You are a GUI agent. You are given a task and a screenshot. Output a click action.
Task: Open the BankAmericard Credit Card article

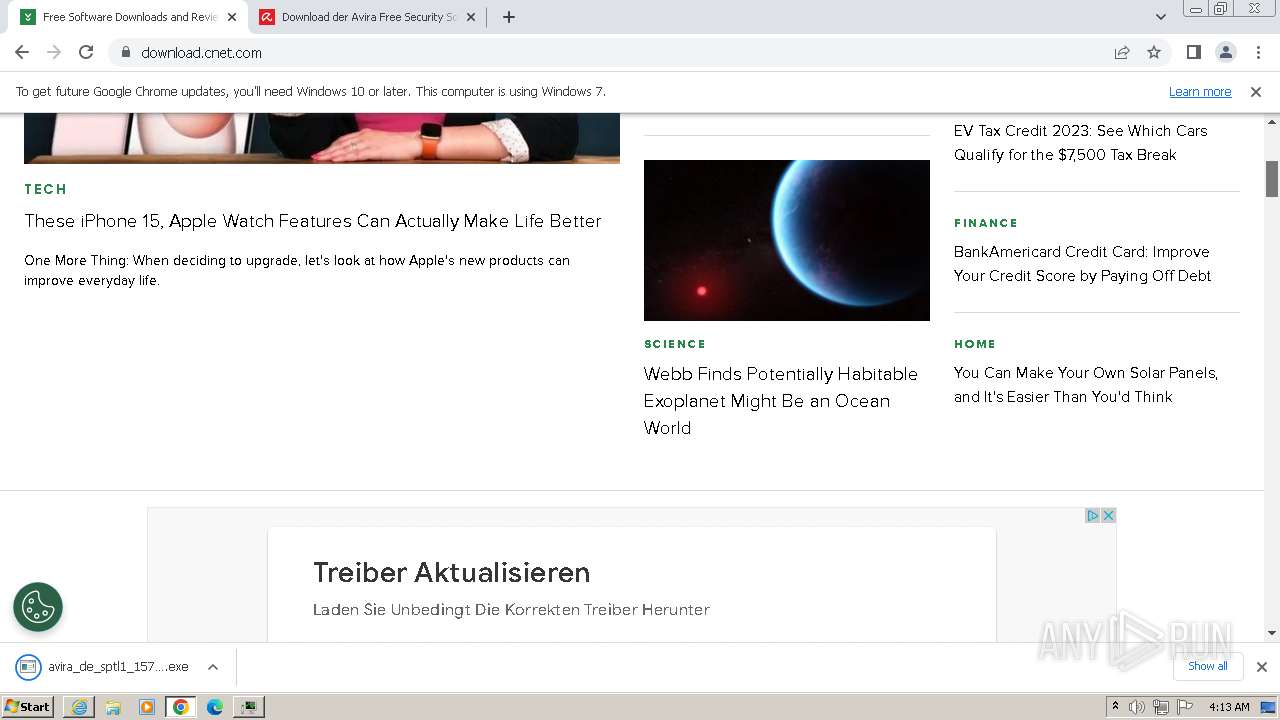click(1083, 264)
